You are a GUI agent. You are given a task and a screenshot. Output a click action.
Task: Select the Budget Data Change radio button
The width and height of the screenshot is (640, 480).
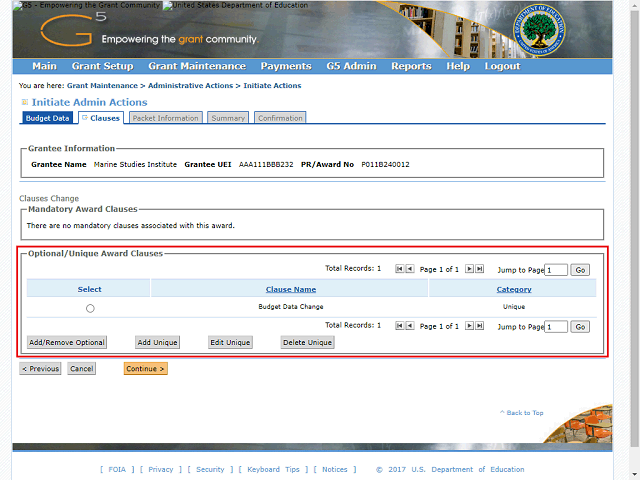[x=90, y=309]
